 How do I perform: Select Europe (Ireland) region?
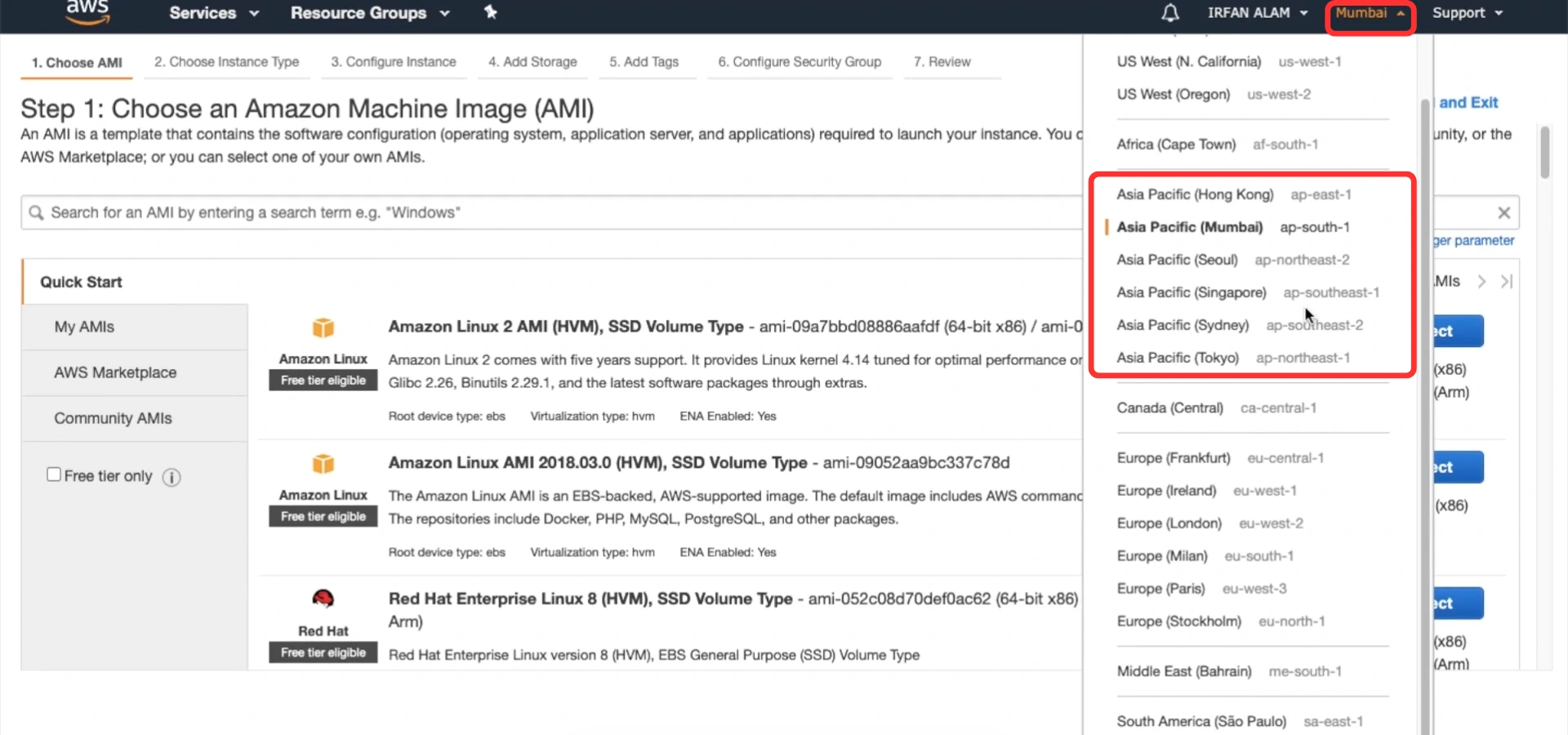tap(1207, 492)
